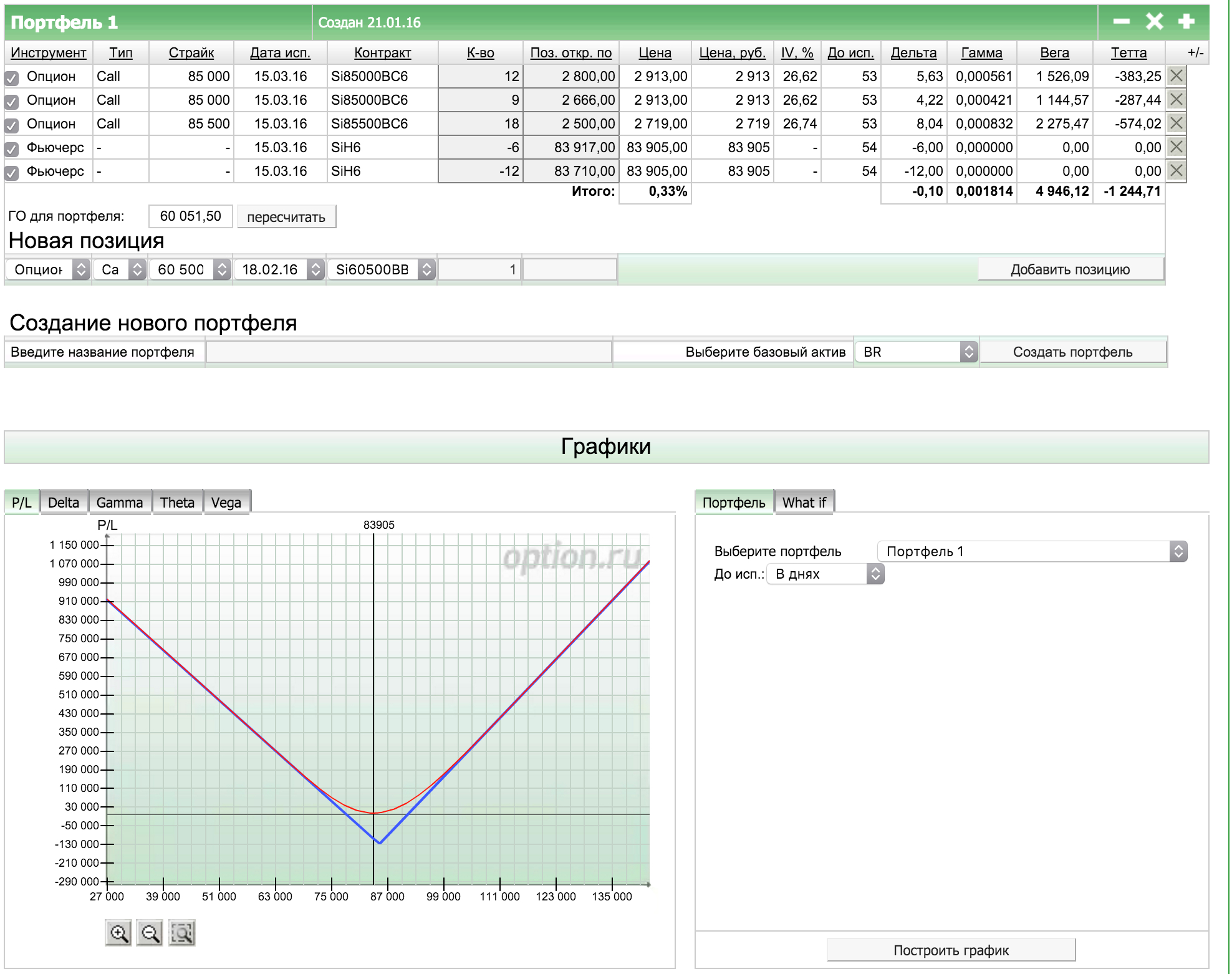Delete the first Si85000BC6 option row
Screen dimensions: 1232x974
click(1176, 76)
